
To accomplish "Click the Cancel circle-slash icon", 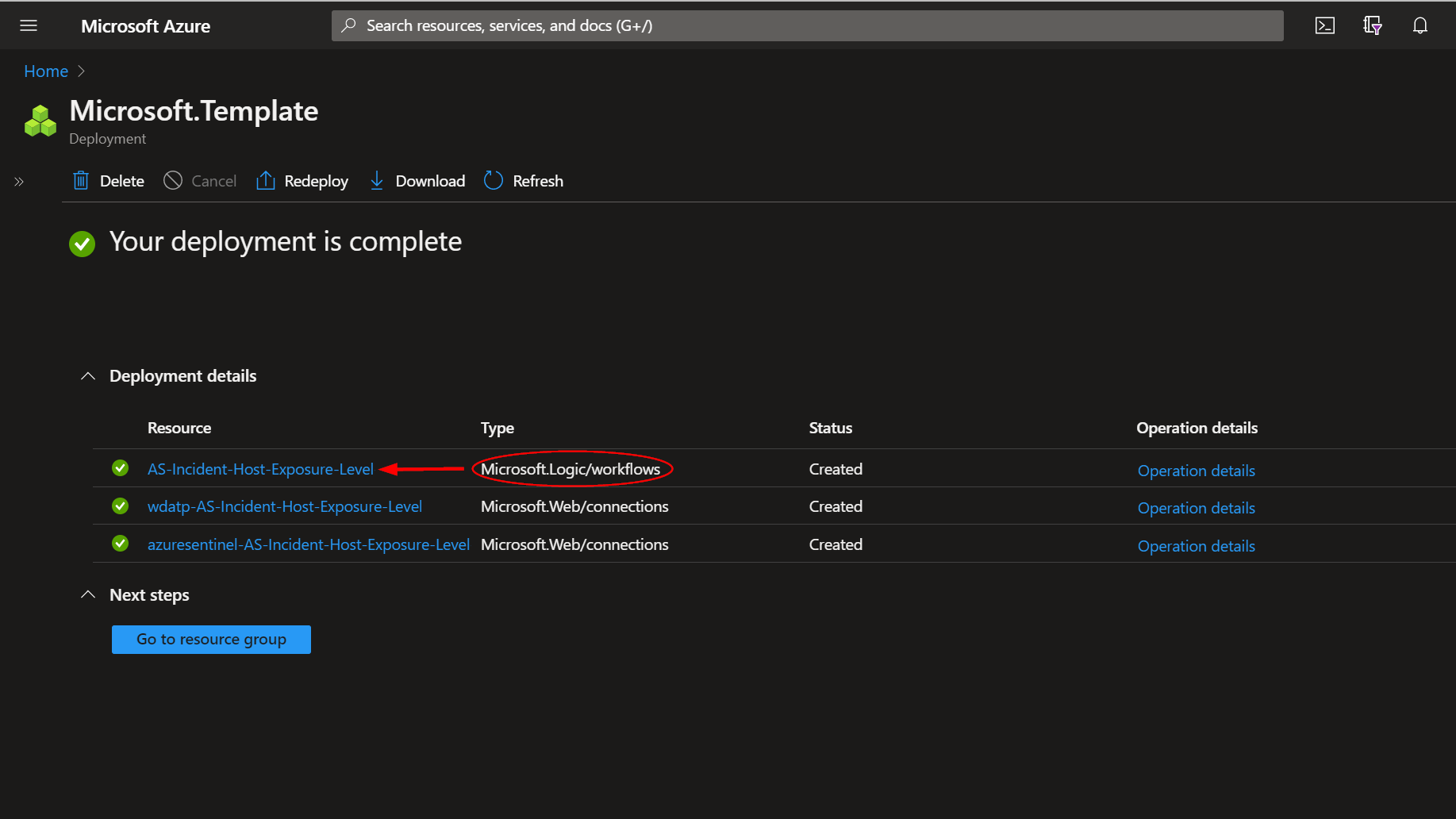I will pos(173,181).
